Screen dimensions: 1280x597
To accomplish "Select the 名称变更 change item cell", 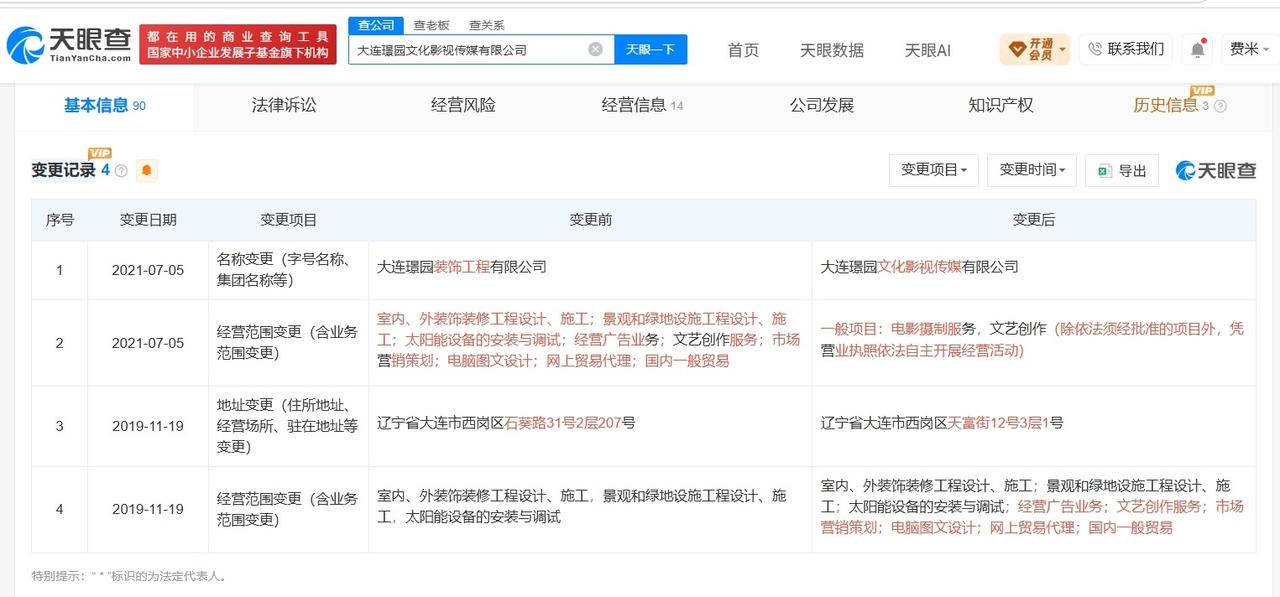I will coord(288,270).
